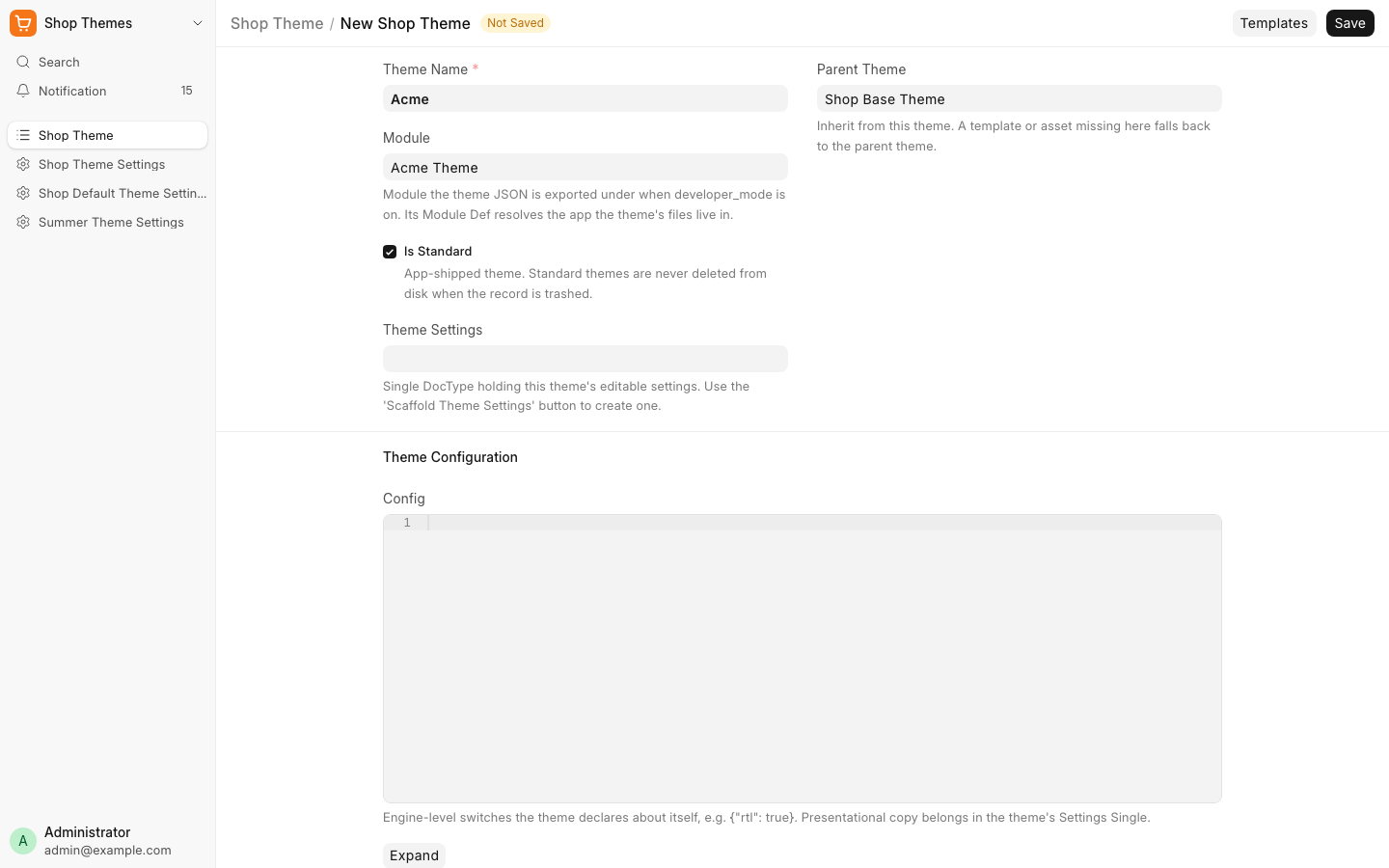This screenshot has height=868, width=1389.
Task: Click the Shop Themes cart logo icon
Action: tap(23, 23)
